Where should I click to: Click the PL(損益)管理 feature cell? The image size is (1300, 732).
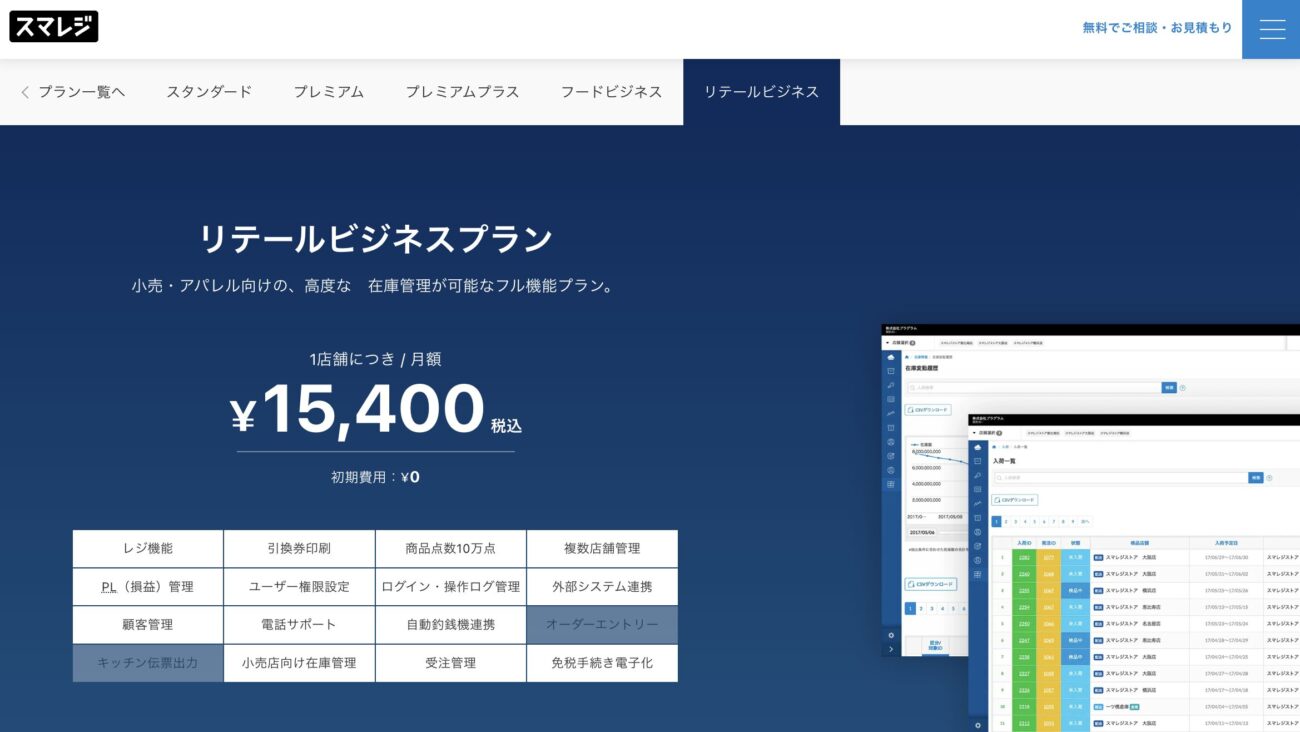148,587
